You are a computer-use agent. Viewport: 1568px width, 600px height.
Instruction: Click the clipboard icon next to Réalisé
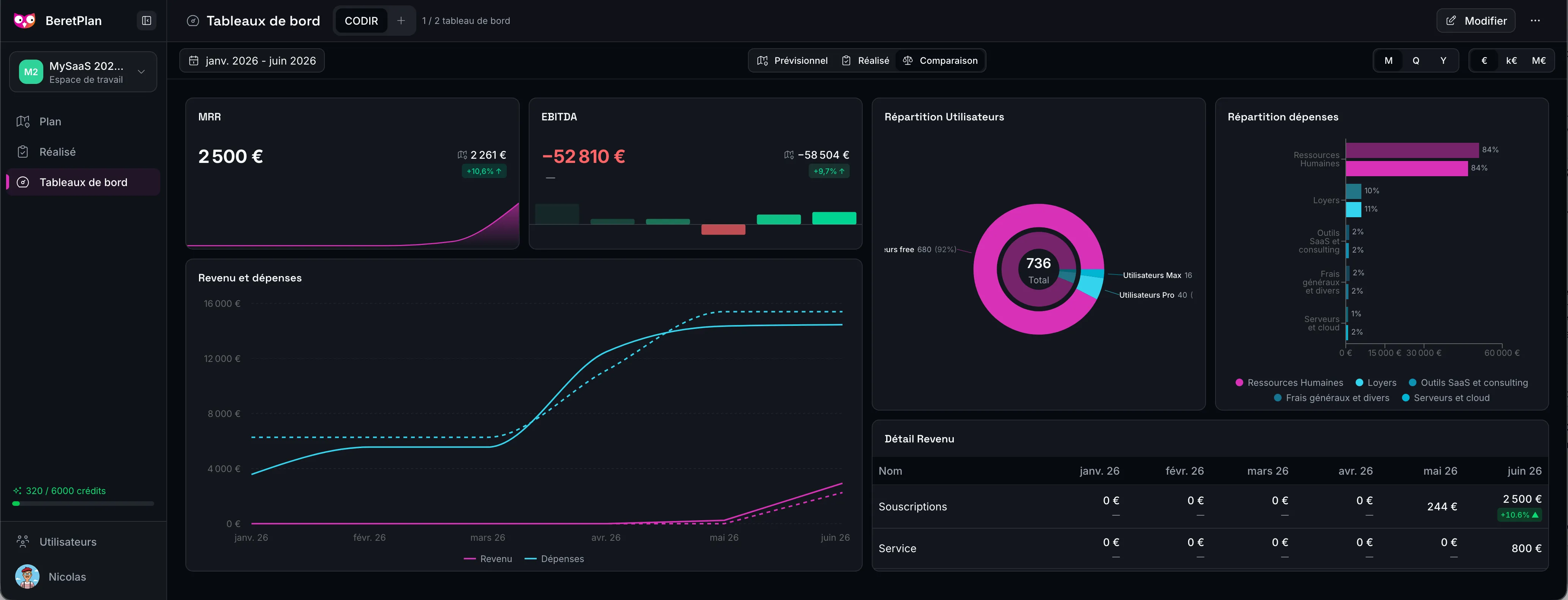click(x=846, y=61)
